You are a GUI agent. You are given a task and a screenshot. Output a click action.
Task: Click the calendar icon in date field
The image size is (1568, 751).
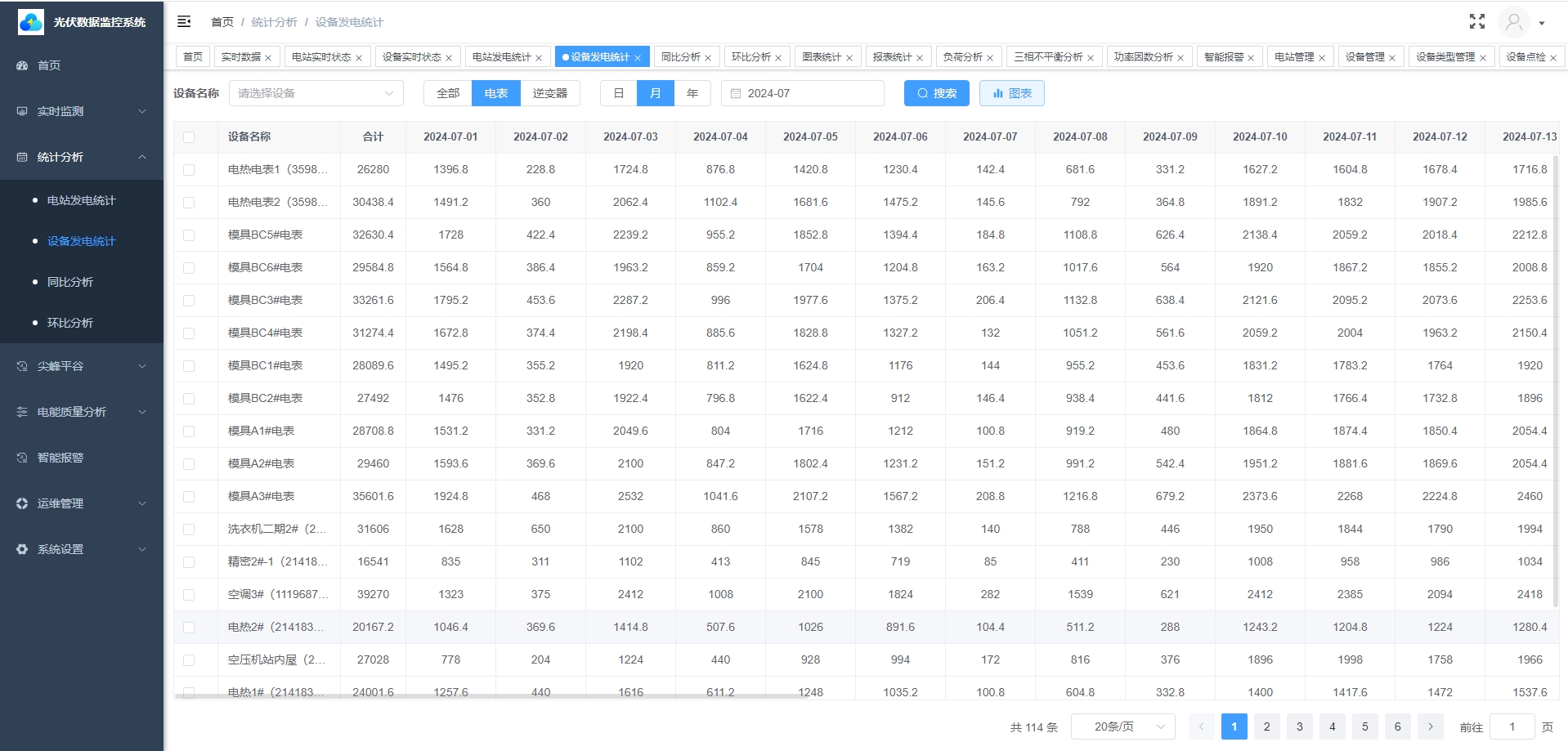[736, 94]
